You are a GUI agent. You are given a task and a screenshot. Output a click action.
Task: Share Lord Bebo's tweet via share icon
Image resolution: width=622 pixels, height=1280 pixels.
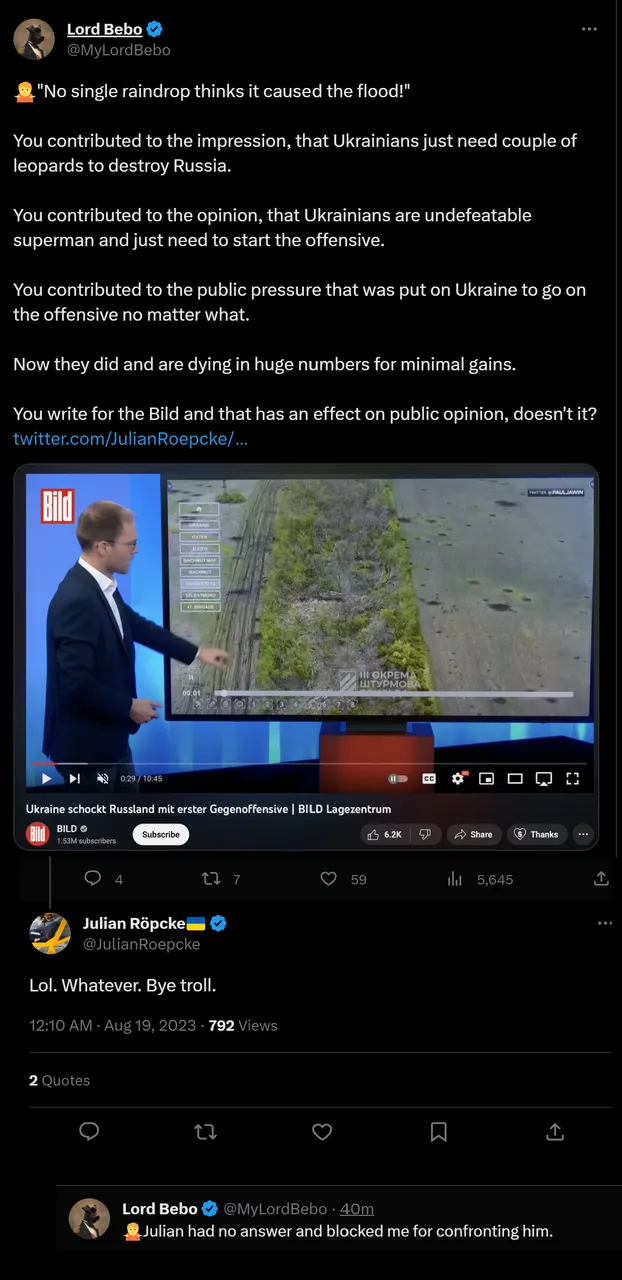601,878
